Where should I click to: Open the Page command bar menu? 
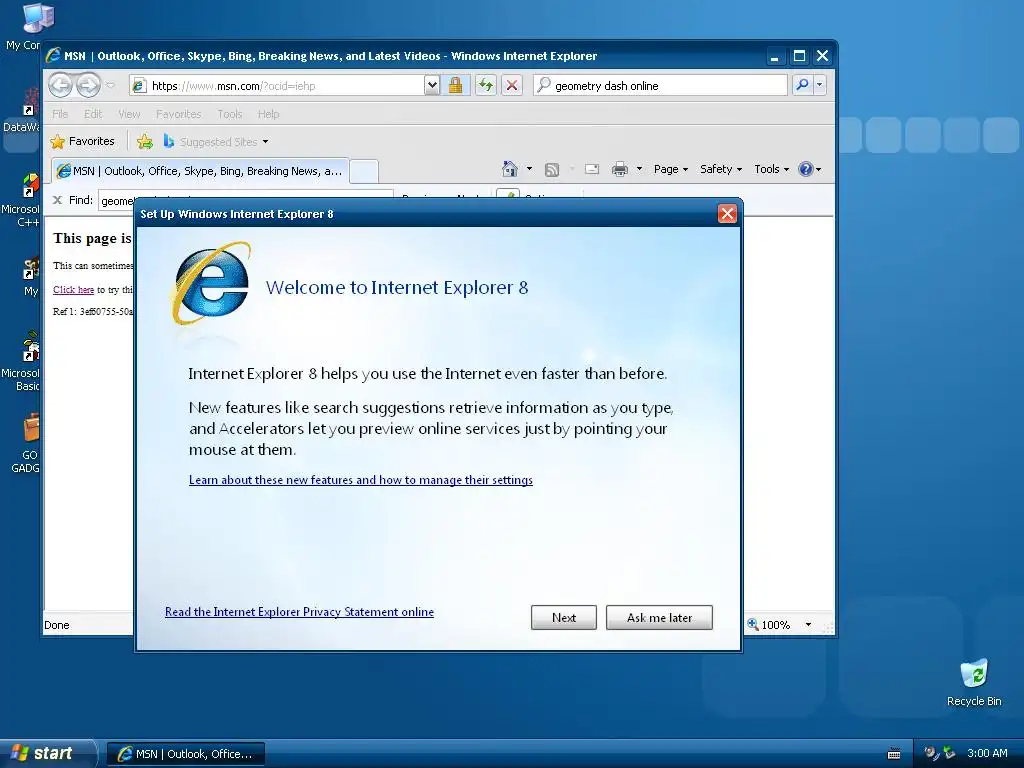tap(671, 169)
